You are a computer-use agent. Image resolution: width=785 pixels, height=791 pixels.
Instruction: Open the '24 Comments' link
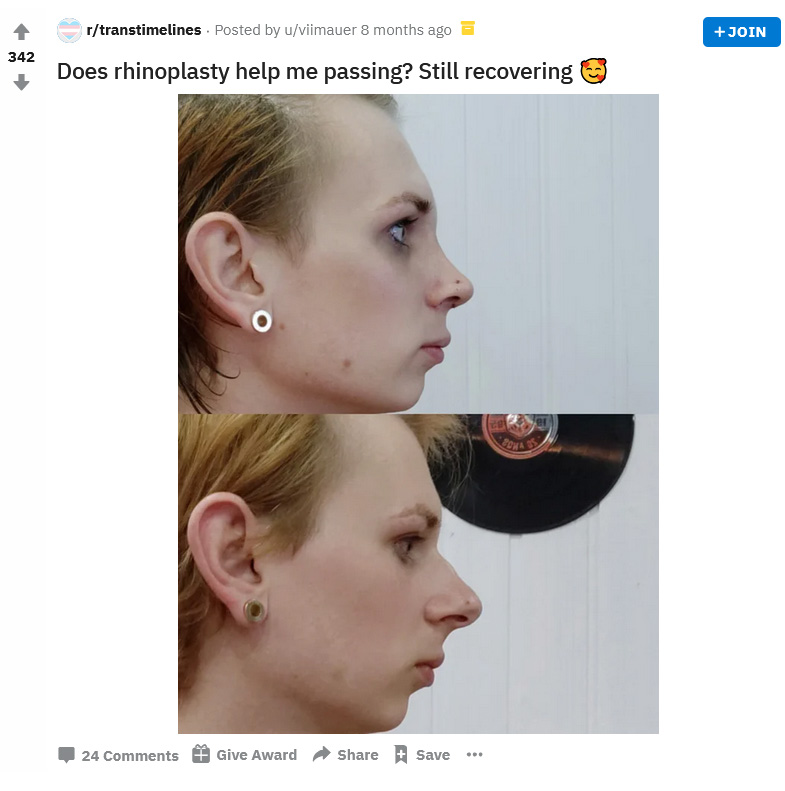[x=130, y=755]
